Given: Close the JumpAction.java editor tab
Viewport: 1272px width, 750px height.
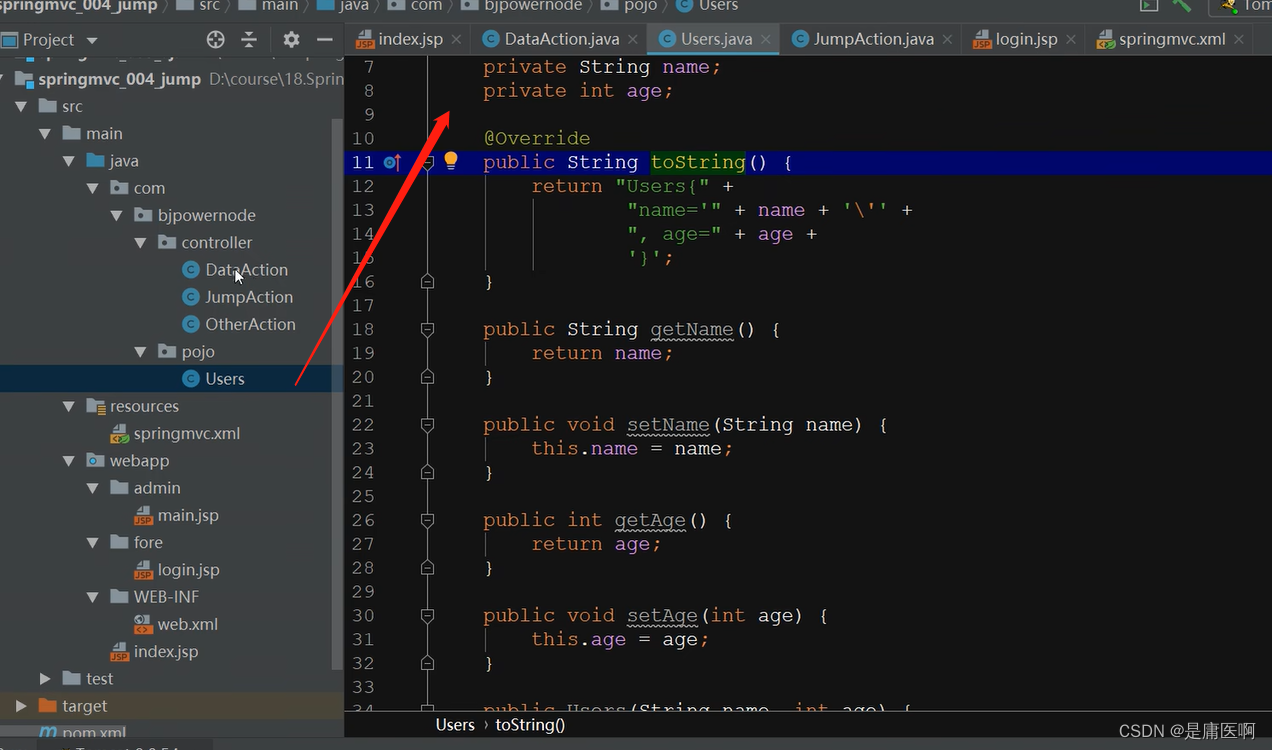Looking at the screenshot, I should 947,39.
